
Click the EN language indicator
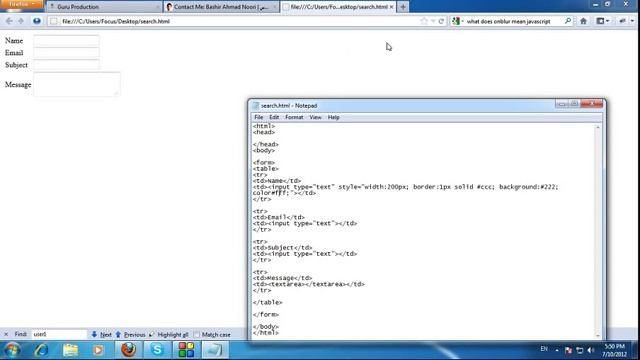click(544, 349)
